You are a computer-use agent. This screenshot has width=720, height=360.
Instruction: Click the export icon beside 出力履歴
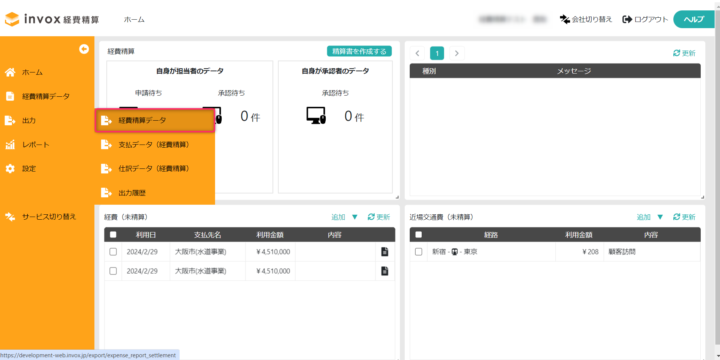106,193
